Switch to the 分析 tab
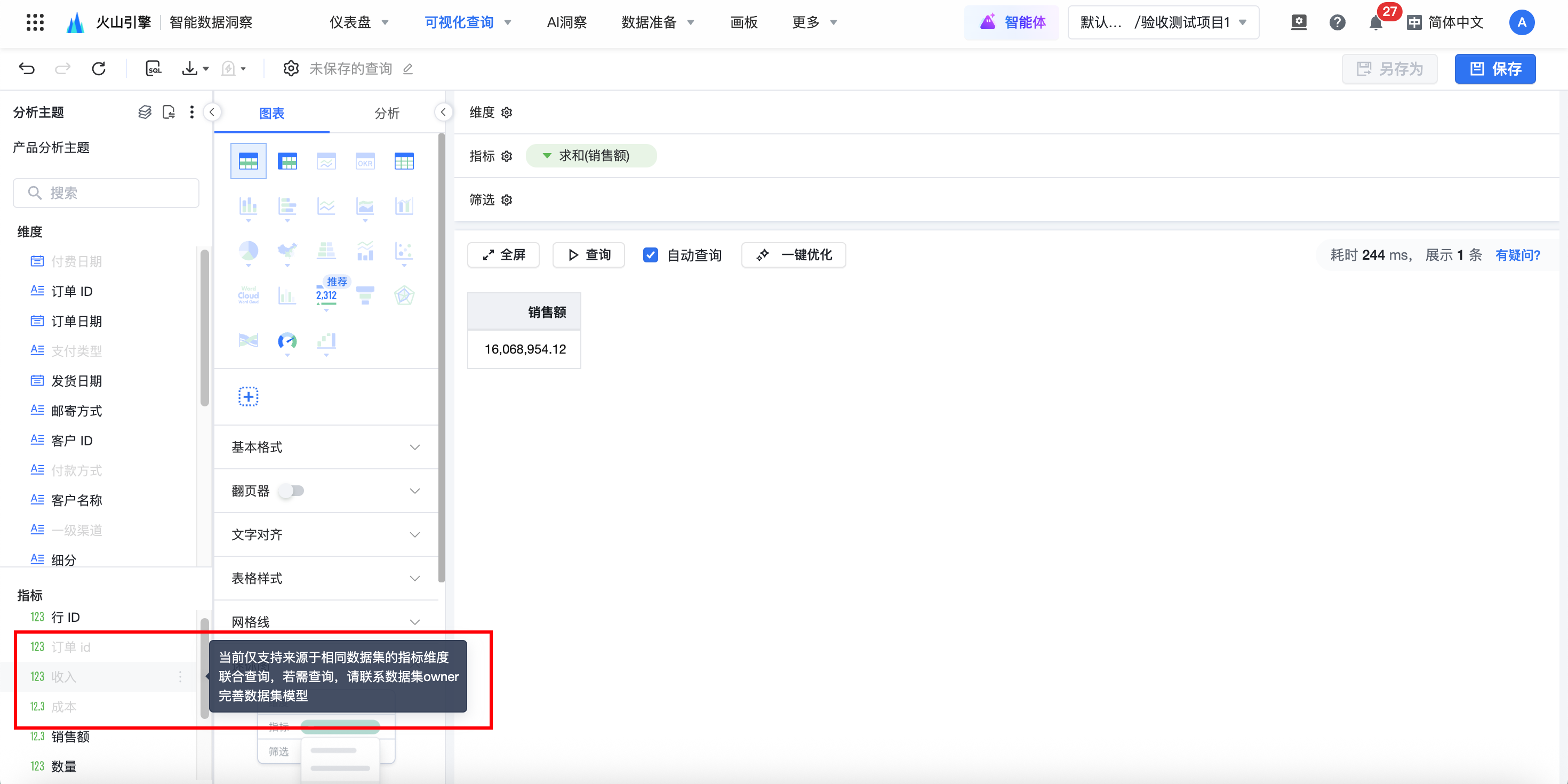Image resolution: width=1568 pixels, height=784 pixels. pos(387,113)
